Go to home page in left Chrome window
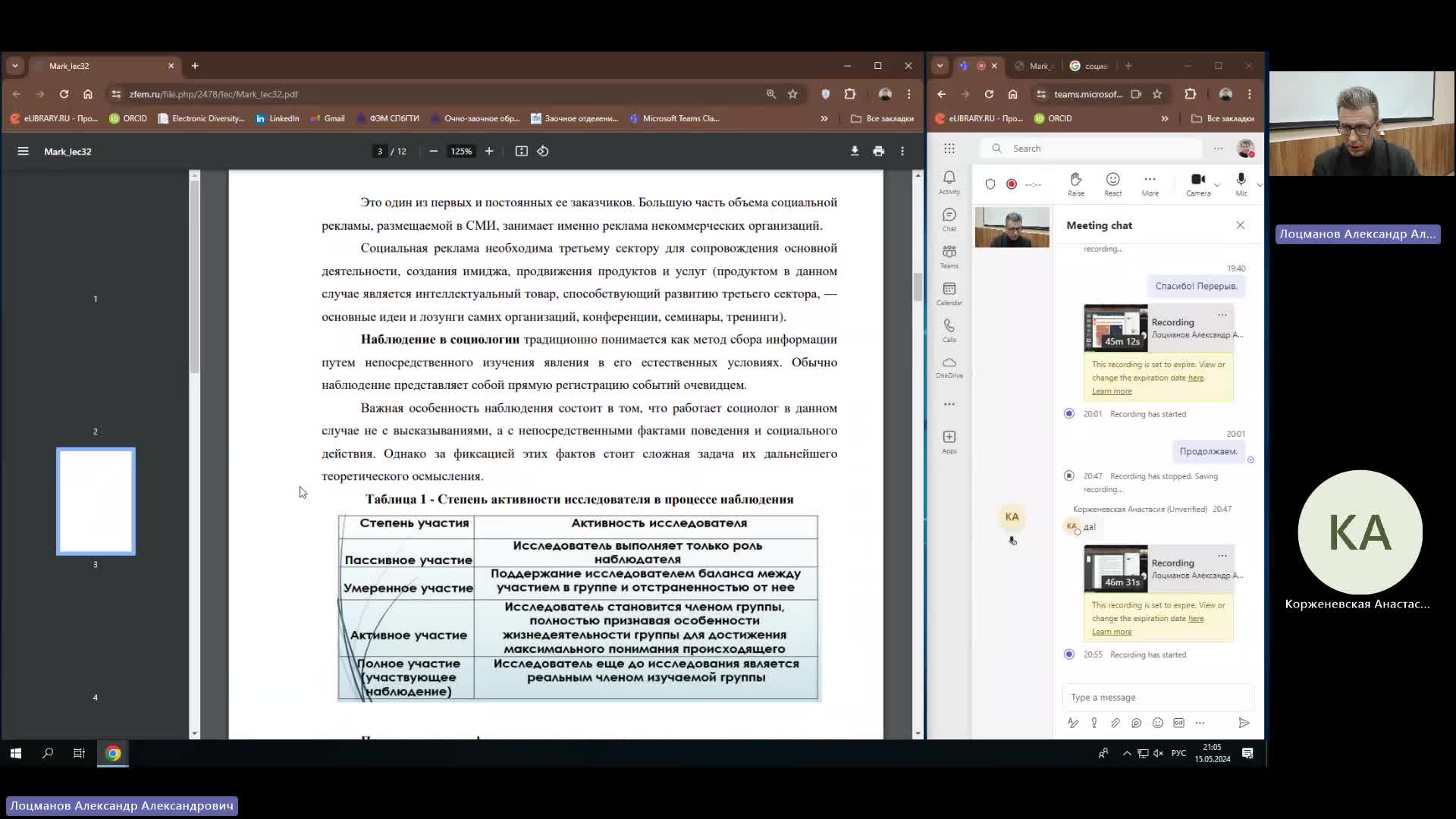The image size is (1456, 819). [88, 94]
